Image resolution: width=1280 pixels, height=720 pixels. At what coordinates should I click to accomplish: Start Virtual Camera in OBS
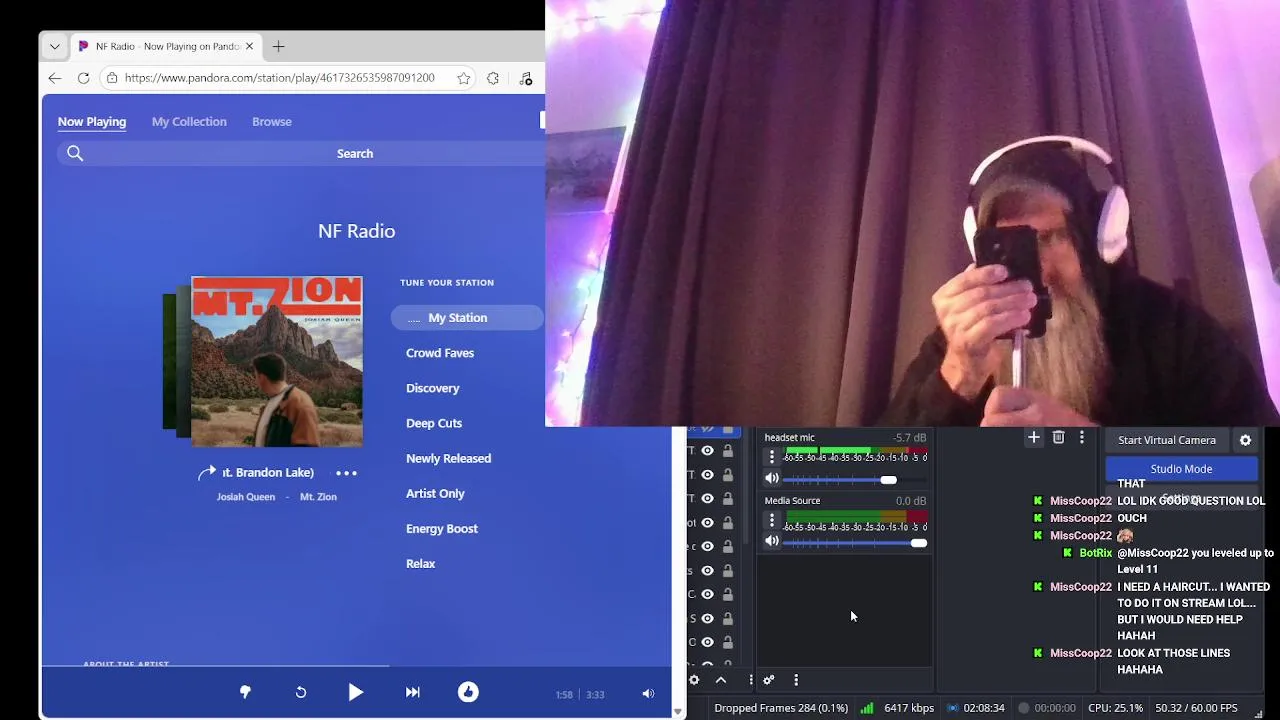click(x=1167, y=440)
